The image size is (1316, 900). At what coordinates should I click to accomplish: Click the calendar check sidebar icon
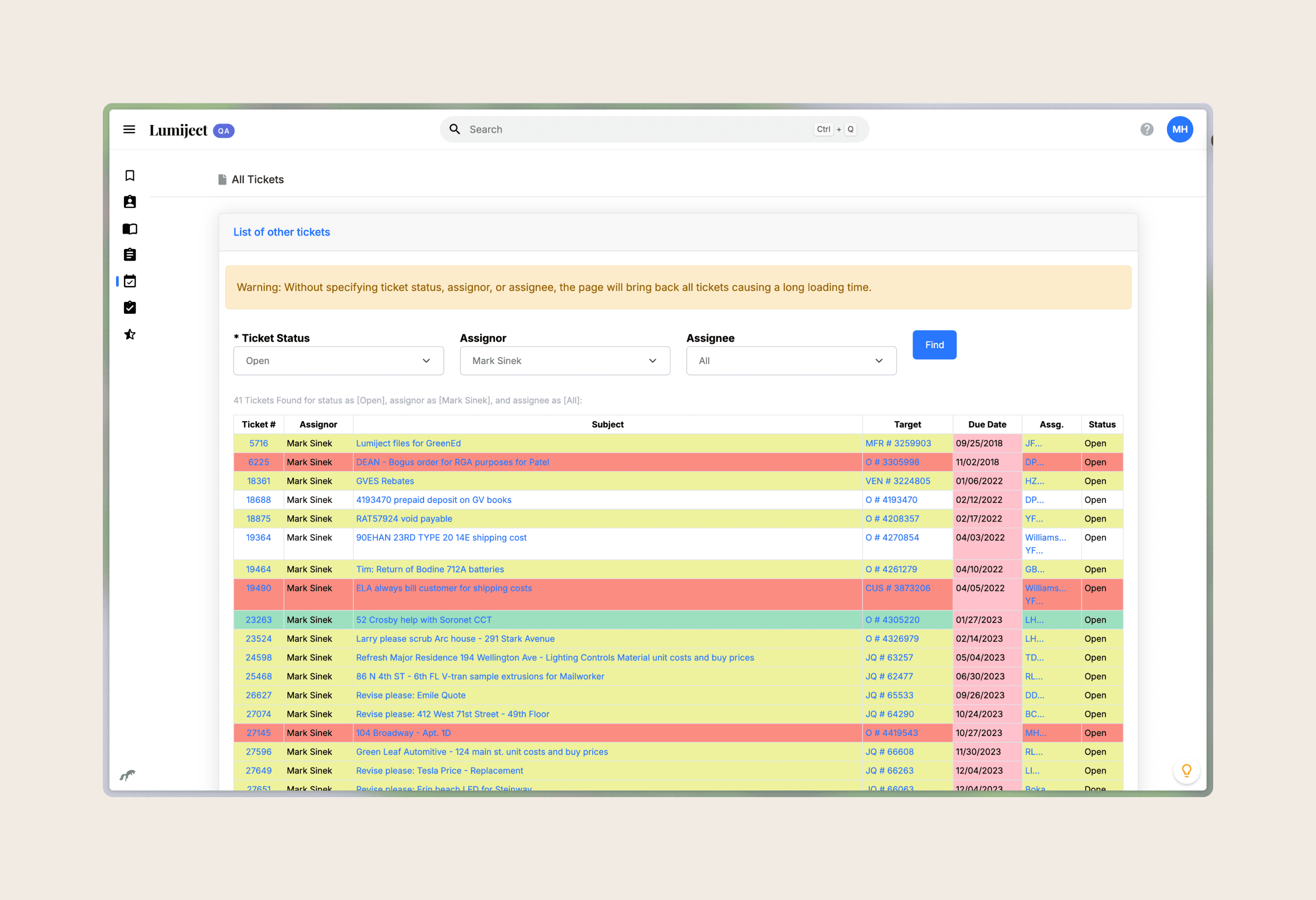pyautogui.click(x=130, y=281)
